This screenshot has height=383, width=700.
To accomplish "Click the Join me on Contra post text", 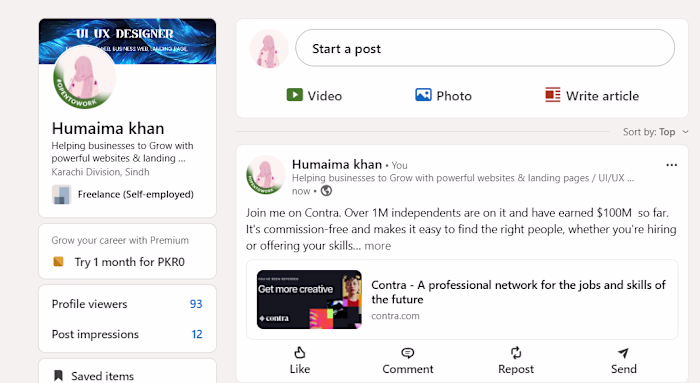I will pos(461,229).
